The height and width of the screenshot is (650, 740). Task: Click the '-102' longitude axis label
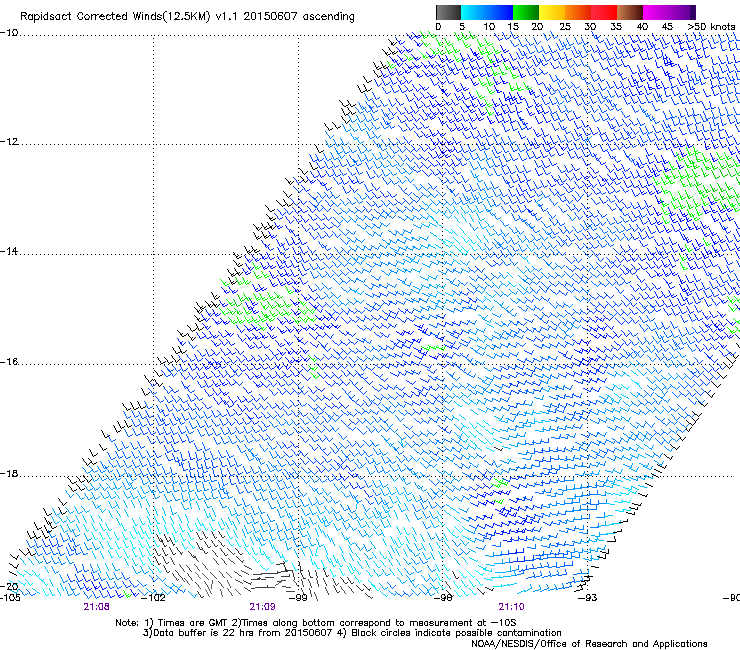point(153,597)
